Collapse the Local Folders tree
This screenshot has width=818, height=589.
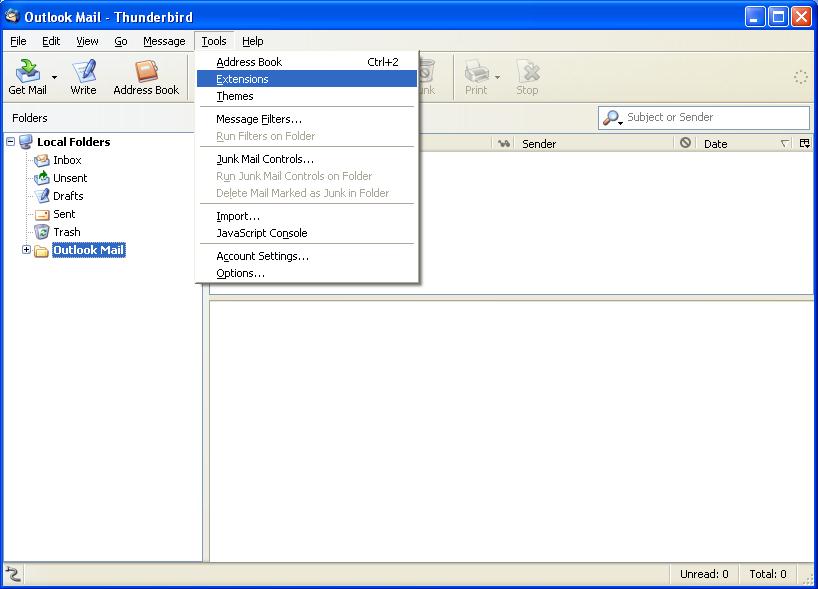point(10,141)
